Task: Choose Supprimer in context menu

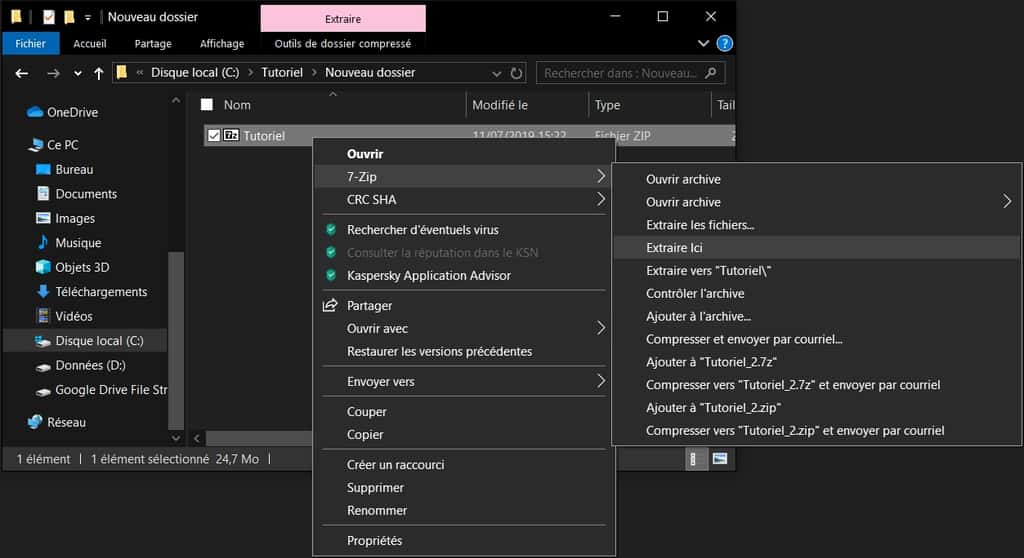Action: (464, 487)
